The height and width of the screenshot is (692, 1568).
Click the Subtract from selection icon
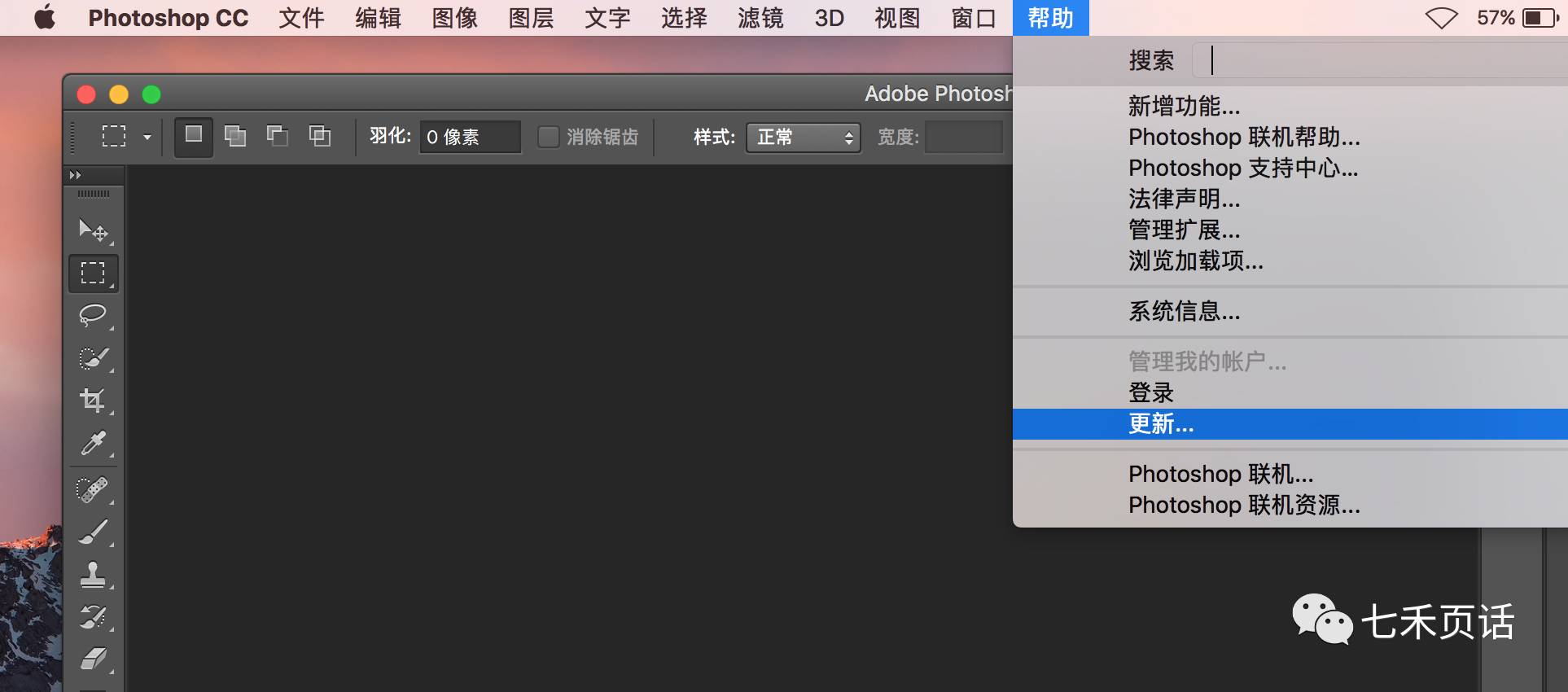278,136
